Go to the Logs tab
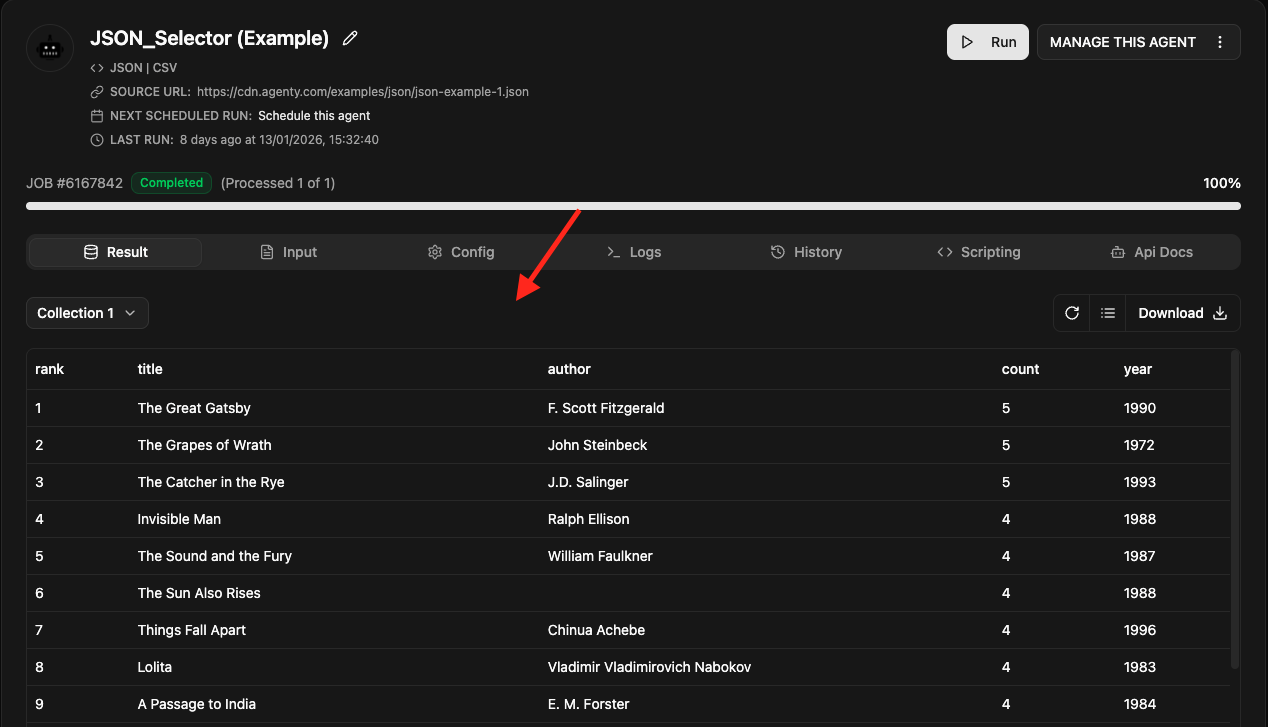 point(634,252)
